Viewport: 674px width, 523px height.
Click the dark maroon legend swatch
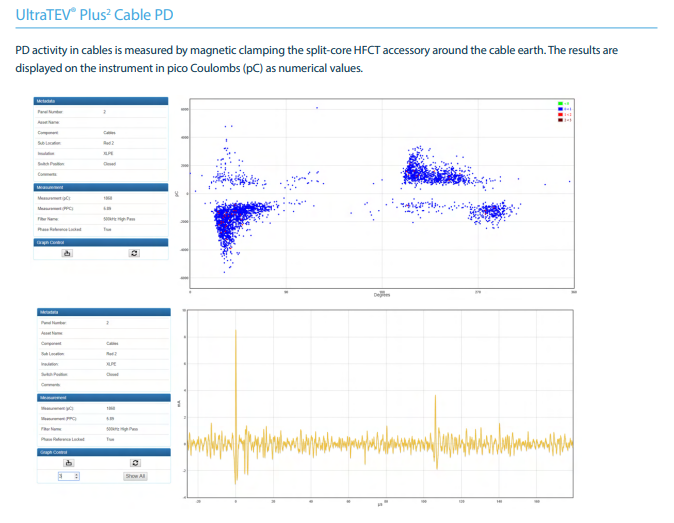pyautogui.click(x=560, y=120)
